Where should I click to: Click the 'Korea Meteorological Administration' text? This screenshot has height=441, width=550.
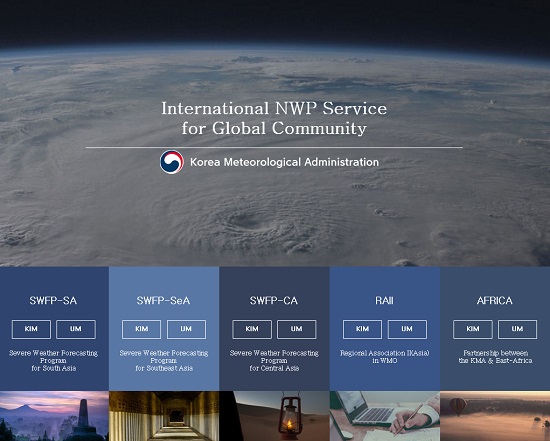point(284,162)
